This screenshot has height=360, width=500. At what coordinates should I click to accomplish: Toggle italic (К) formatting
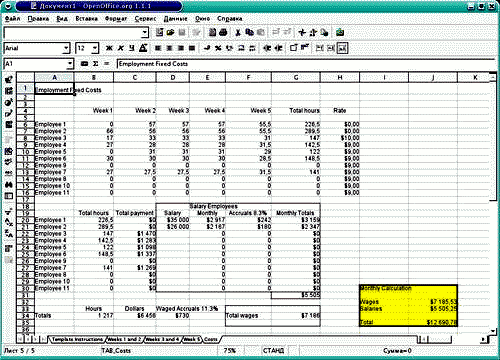tap(121, 48)
